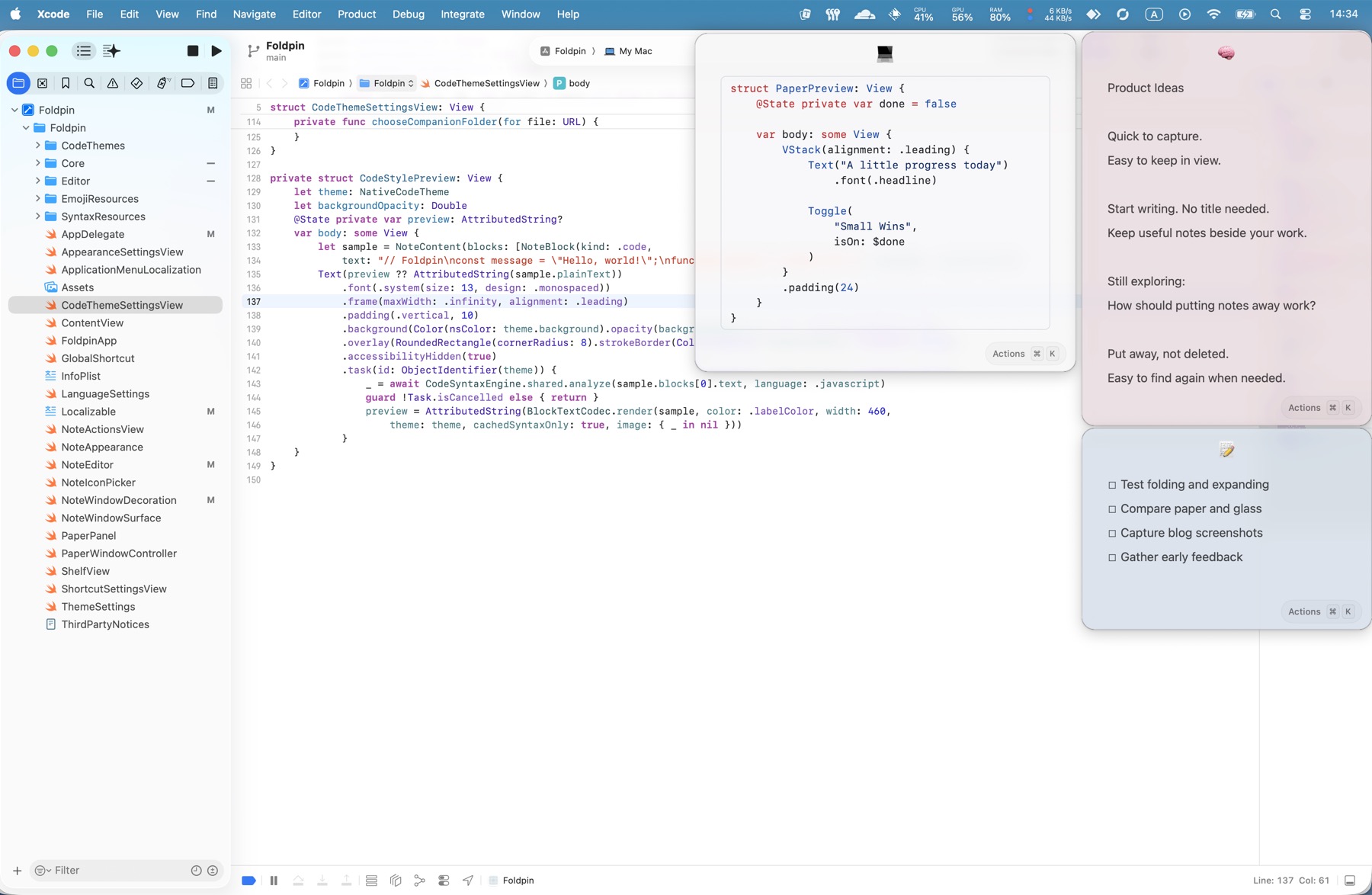Expand the EmojiResources folder
This screenshot has height=895, width=1372.
tap(37, 199)
